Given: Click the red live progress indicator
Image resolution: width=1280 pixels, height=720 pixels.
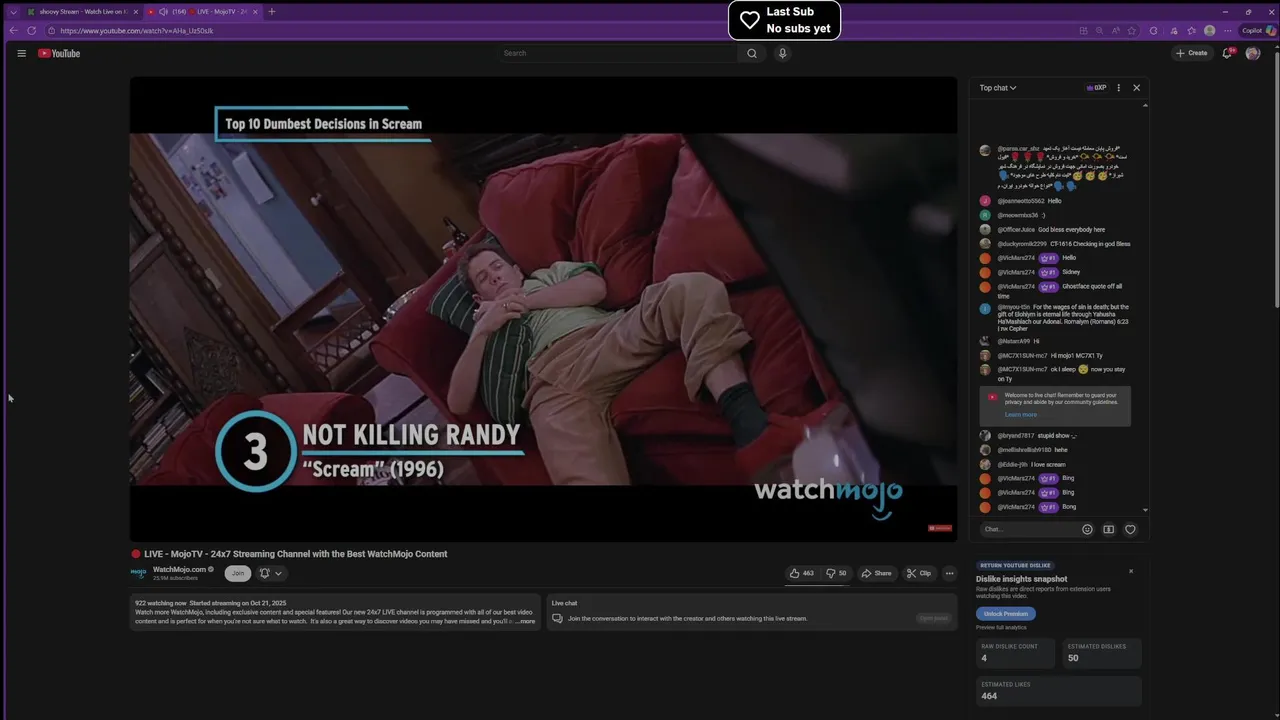Looking at the screenshot, I should point(940,528).
